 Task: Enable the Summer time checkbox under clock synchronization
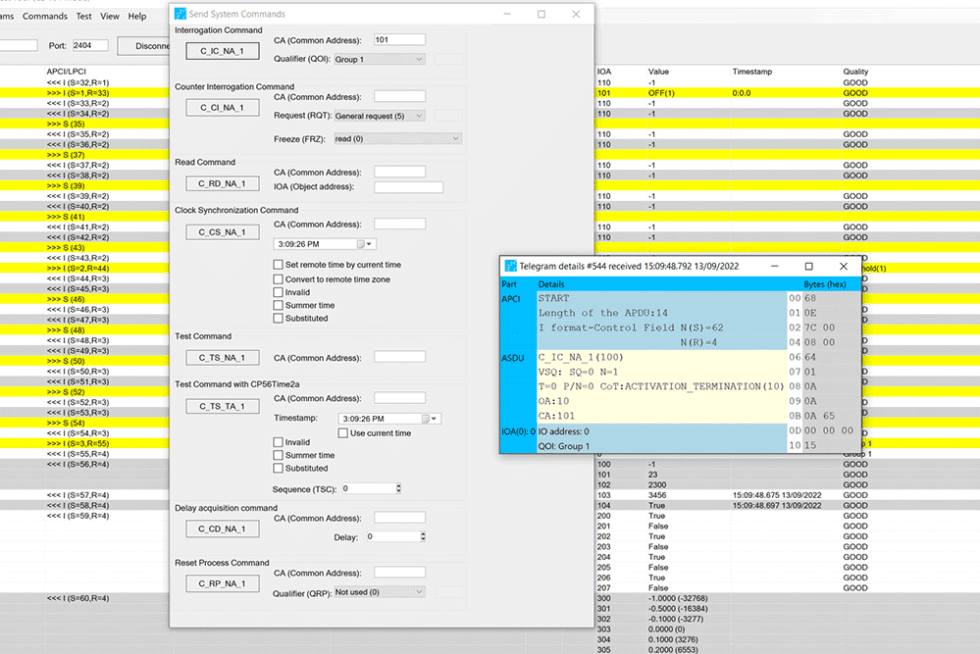tap(277, 304)
